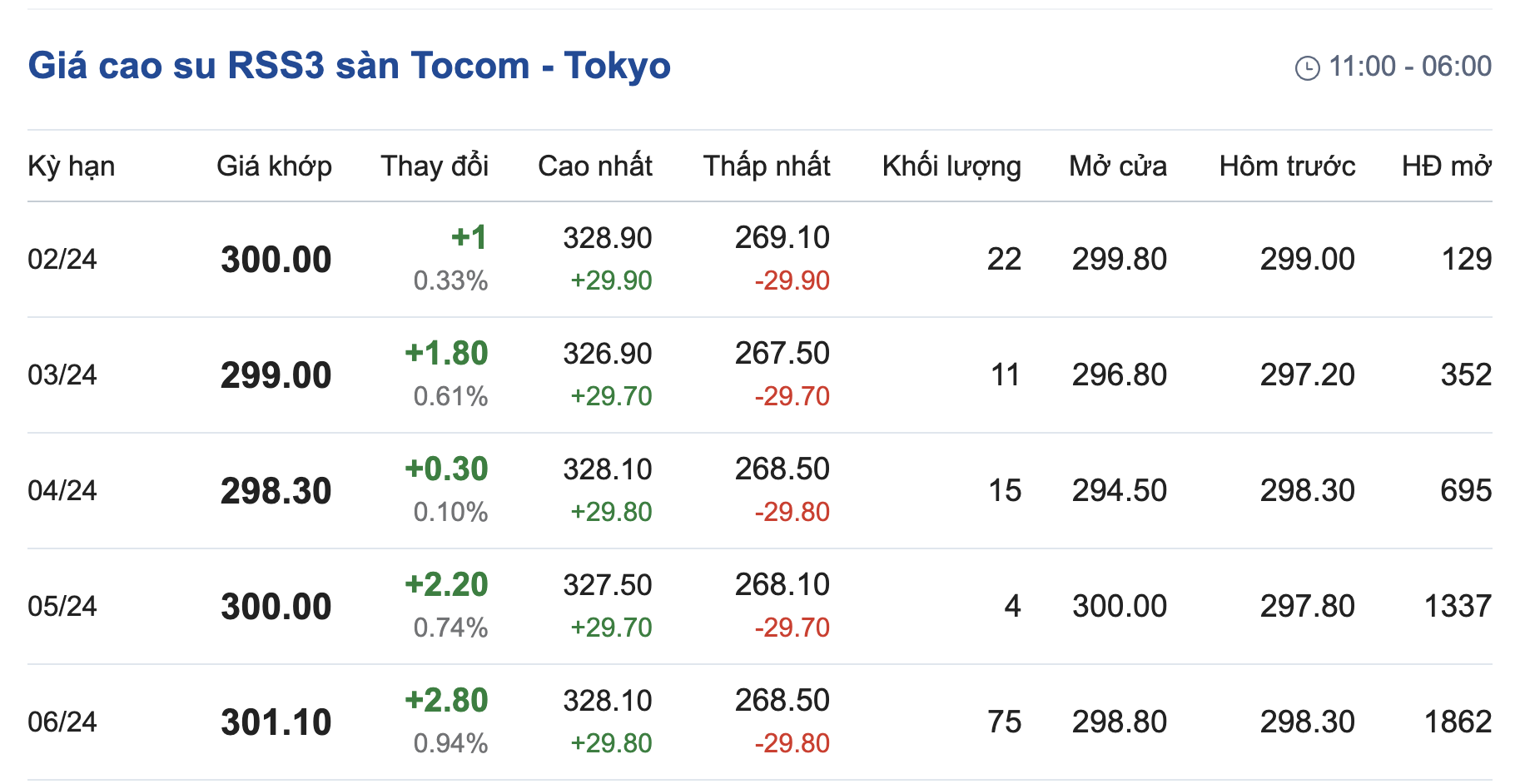Image resolution: width=1525 pixels, height=784 pixels.
Task: Select the 04/24 contract term
Action: pyautogui.click(x=62, y=491)
